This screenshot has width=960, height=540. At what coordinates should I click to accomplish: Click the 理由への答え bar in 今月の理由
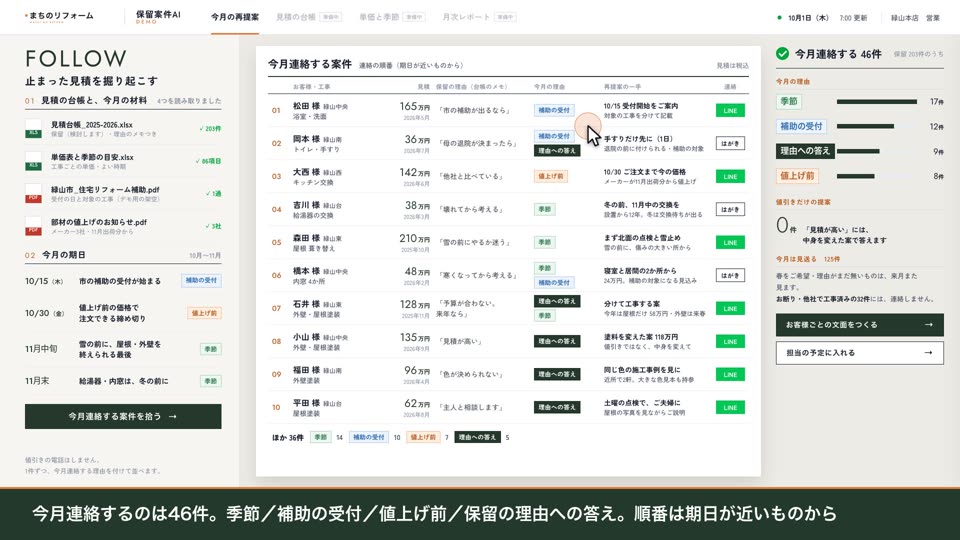pyautogui.click(x=858, y=151)
